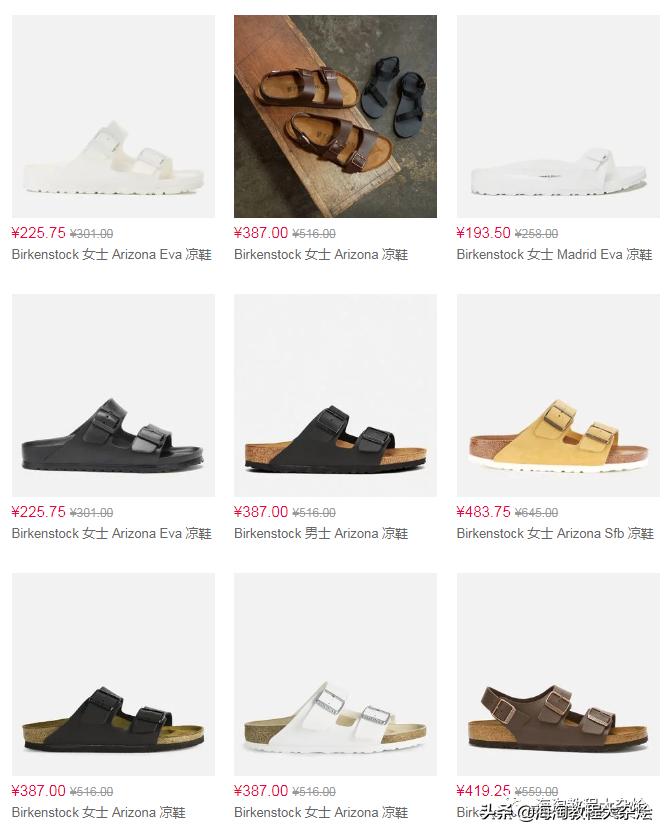Open the black Arizona Eva sandal image
The height and width of the screenshot is (836, 668).
[x=113, y=395]
